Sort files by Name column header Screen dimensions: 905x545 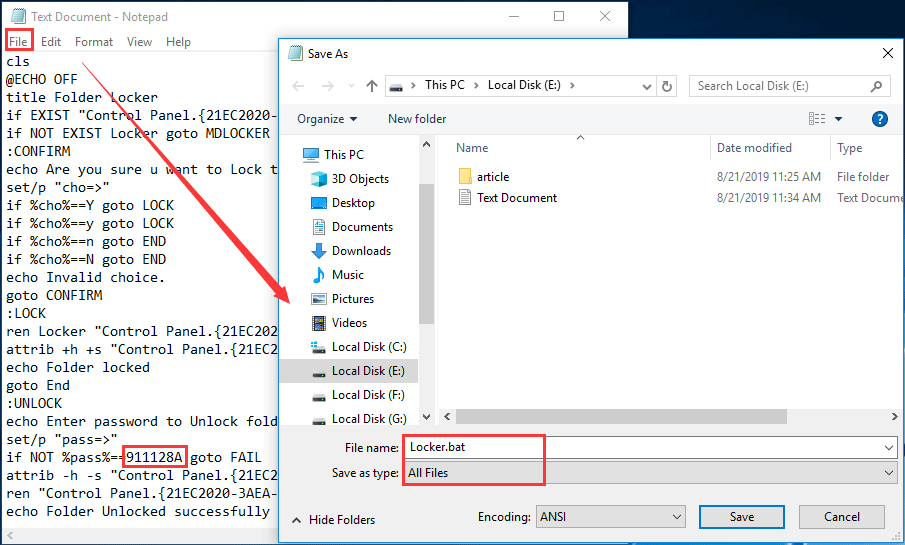click(472, 148)
